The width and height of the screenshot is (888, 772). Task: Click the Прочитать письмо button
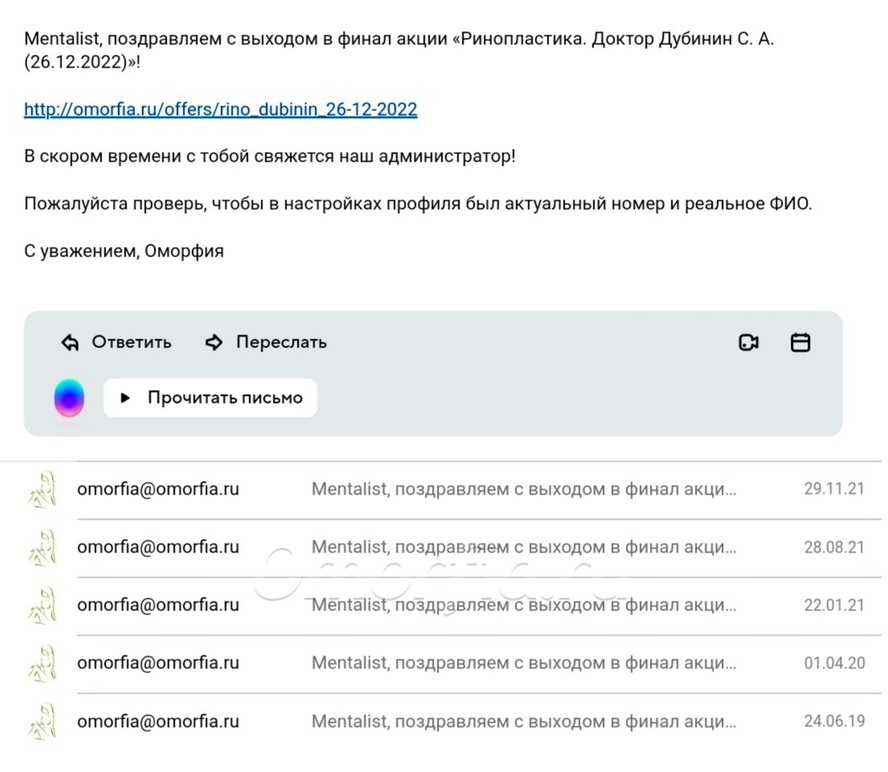pos(211,398)
